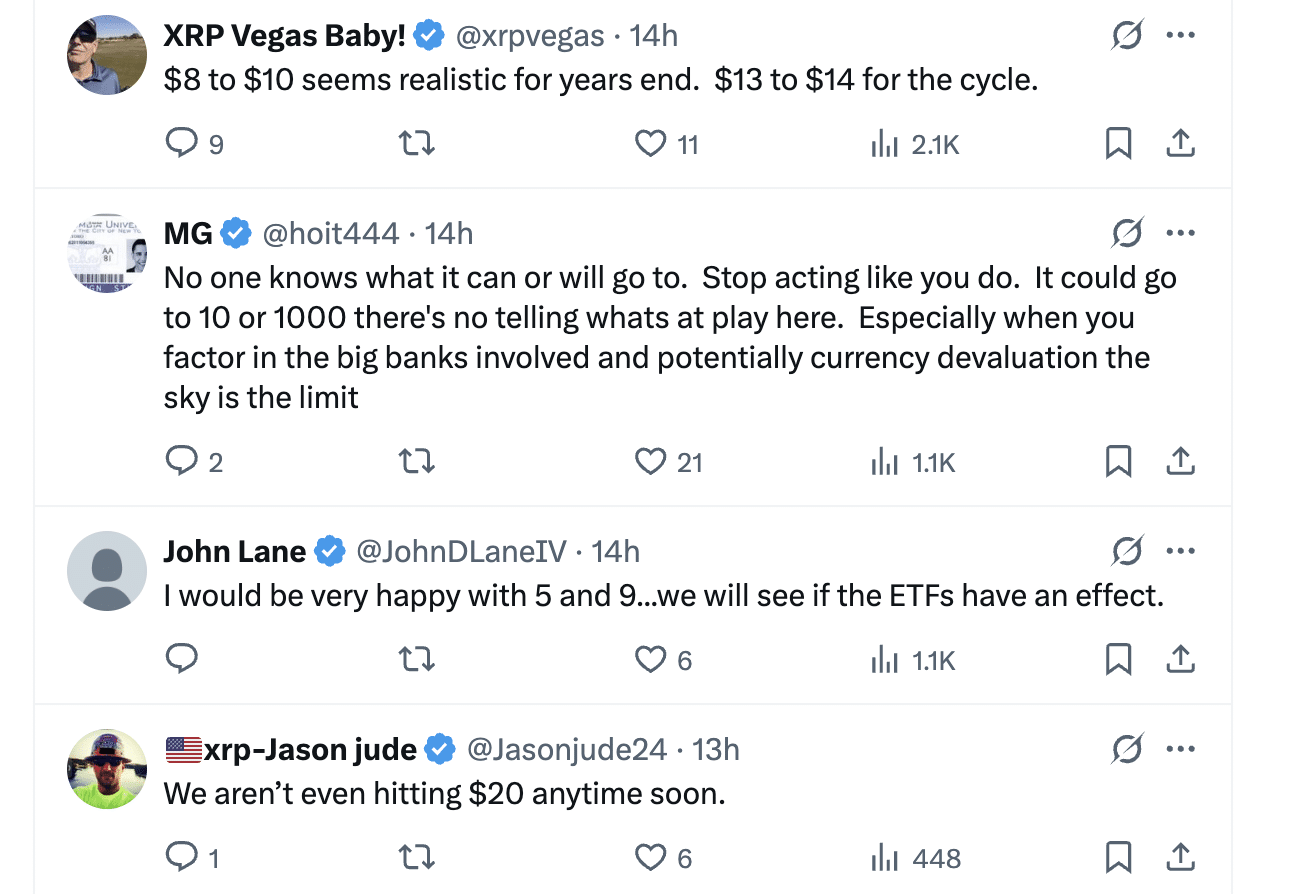Click MG's profile avatar thumbnail
Viewport: 1310px width, 894px height.
coord(107,252)
